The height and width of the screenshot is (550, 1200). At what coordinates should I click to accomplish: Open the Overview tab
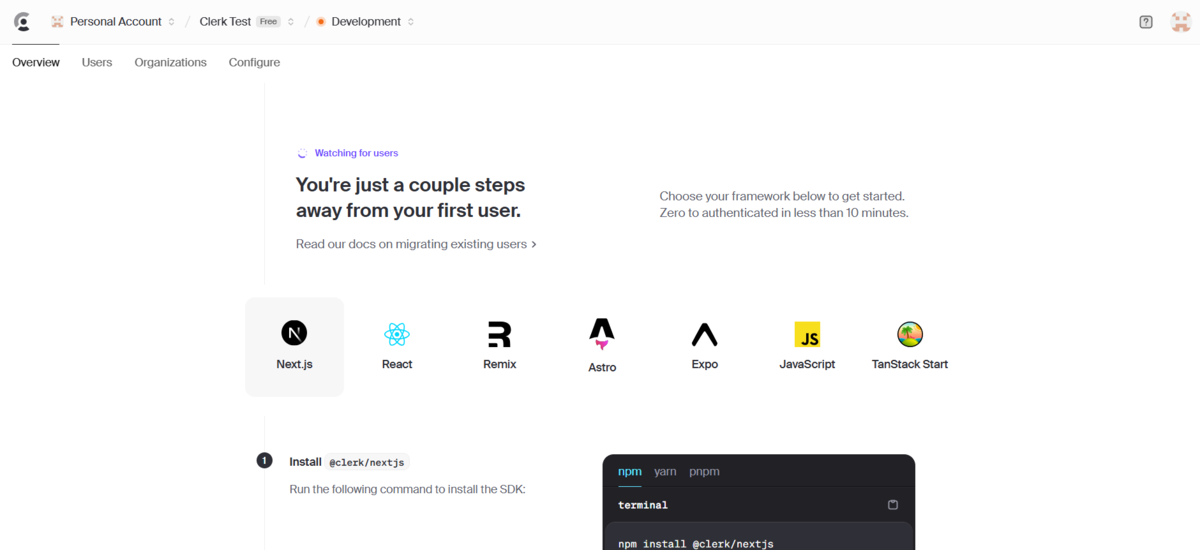(36, 62)
